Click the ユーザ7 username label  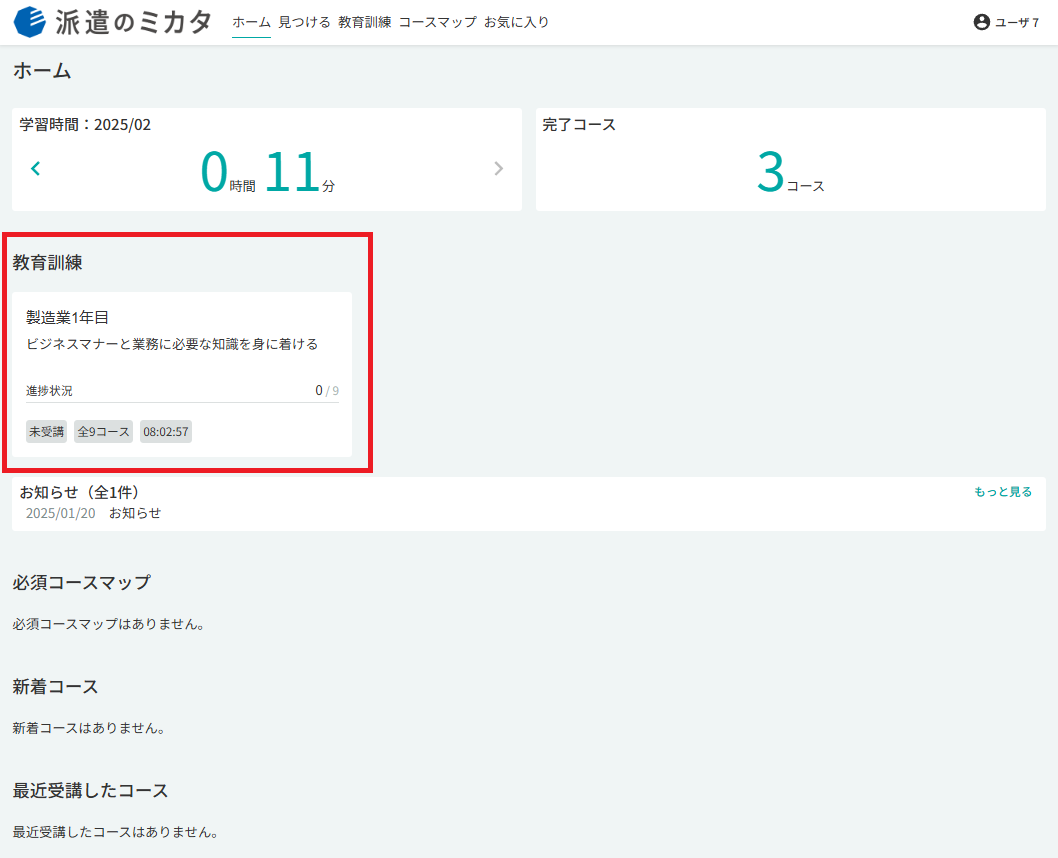(x=1017, y=22)
